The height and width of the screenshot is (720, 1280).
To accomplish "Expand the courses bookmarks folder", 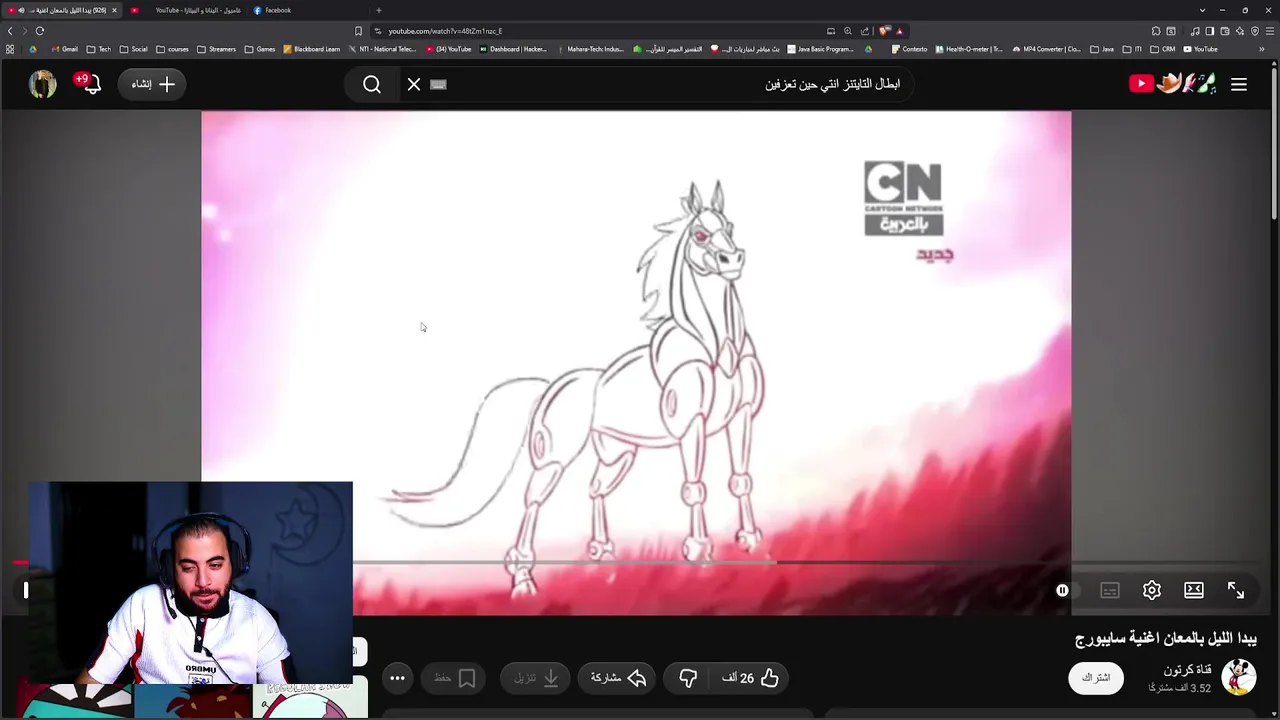I will [x=172, y=49].
